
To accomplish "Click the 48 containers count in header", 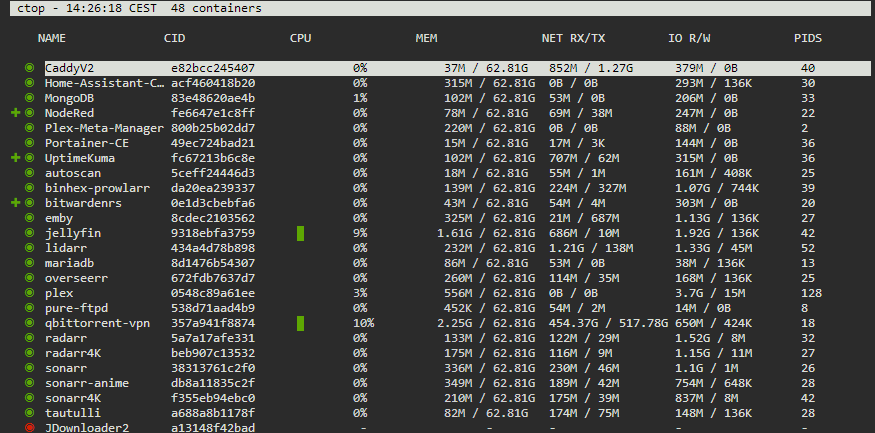I will (x=217, y=8).
